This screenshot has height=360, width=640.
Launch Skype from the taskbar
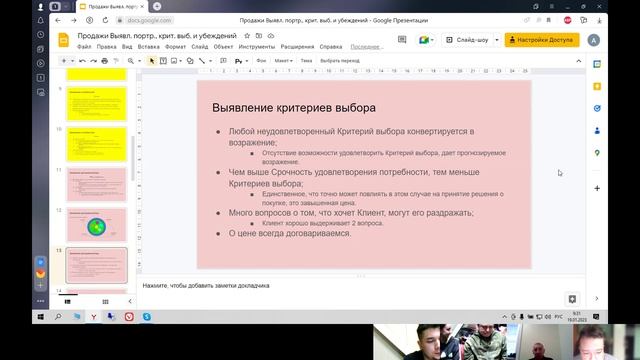pyautogui.click(x=147, y=317)
